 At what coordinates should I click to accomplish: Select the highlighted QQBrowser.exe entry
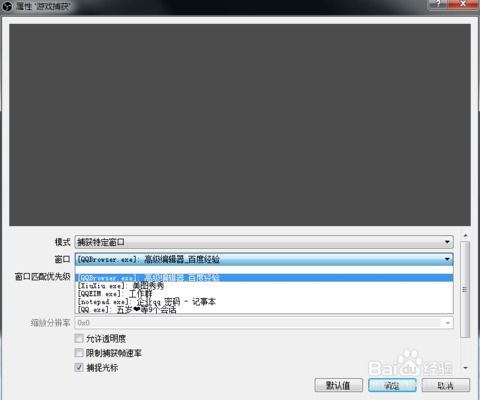pyautogui.click(x=264, y=278)
